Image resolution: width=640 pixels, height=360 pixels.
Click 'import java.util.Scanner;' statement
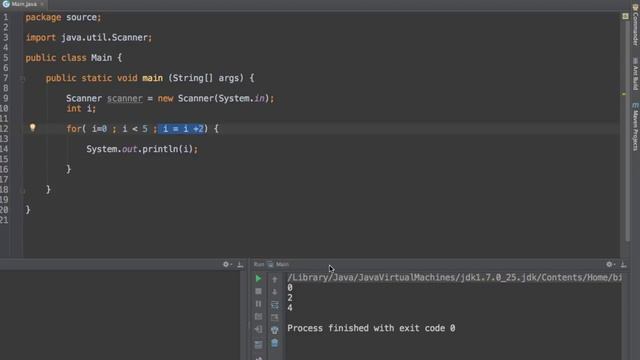[x=89, y=38]
